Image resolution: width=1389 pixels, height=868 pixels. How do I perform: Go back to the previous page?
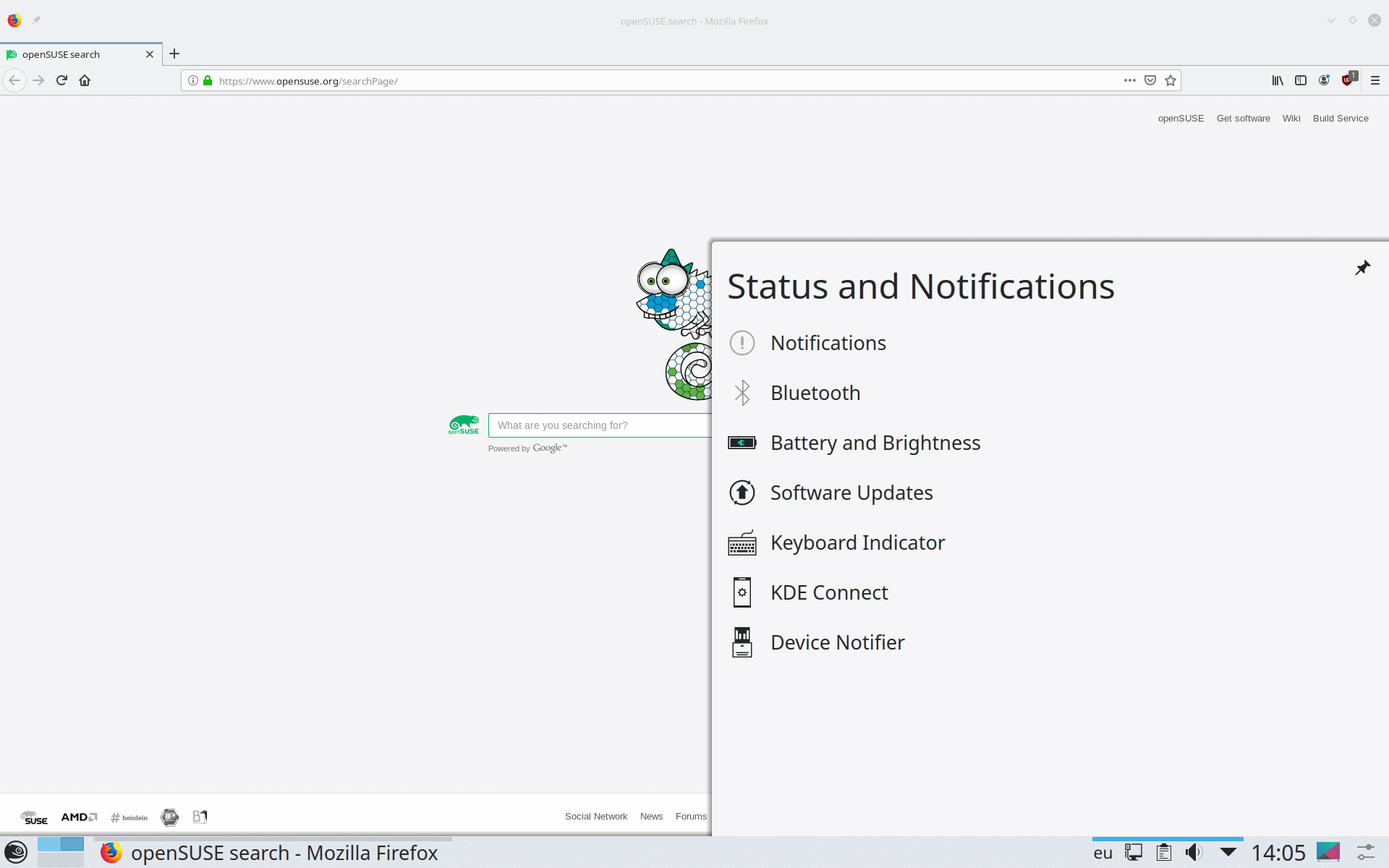click(x=14, y=80)
